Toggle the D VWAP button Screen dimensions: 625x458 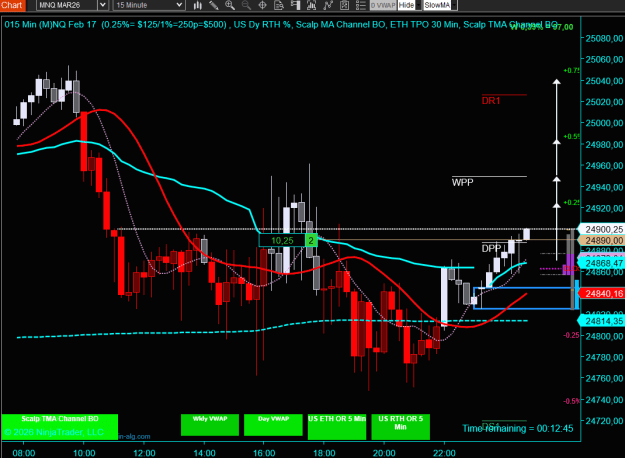tap(383, 5)
